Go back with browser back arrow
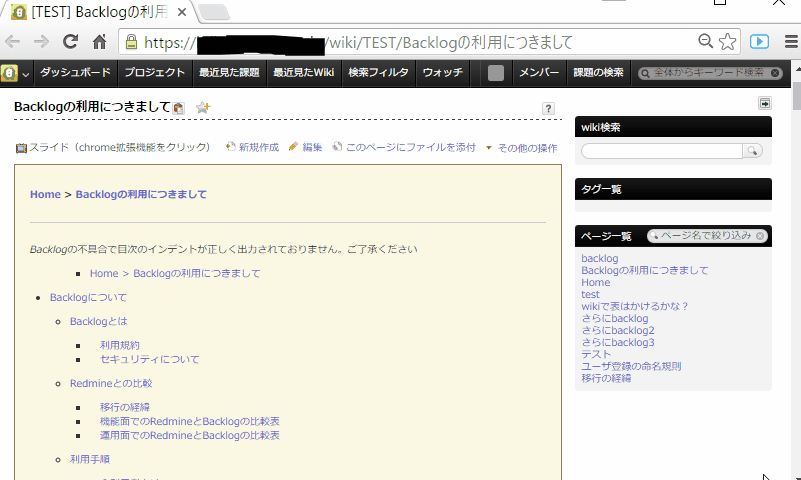 (x=13, y=42)
